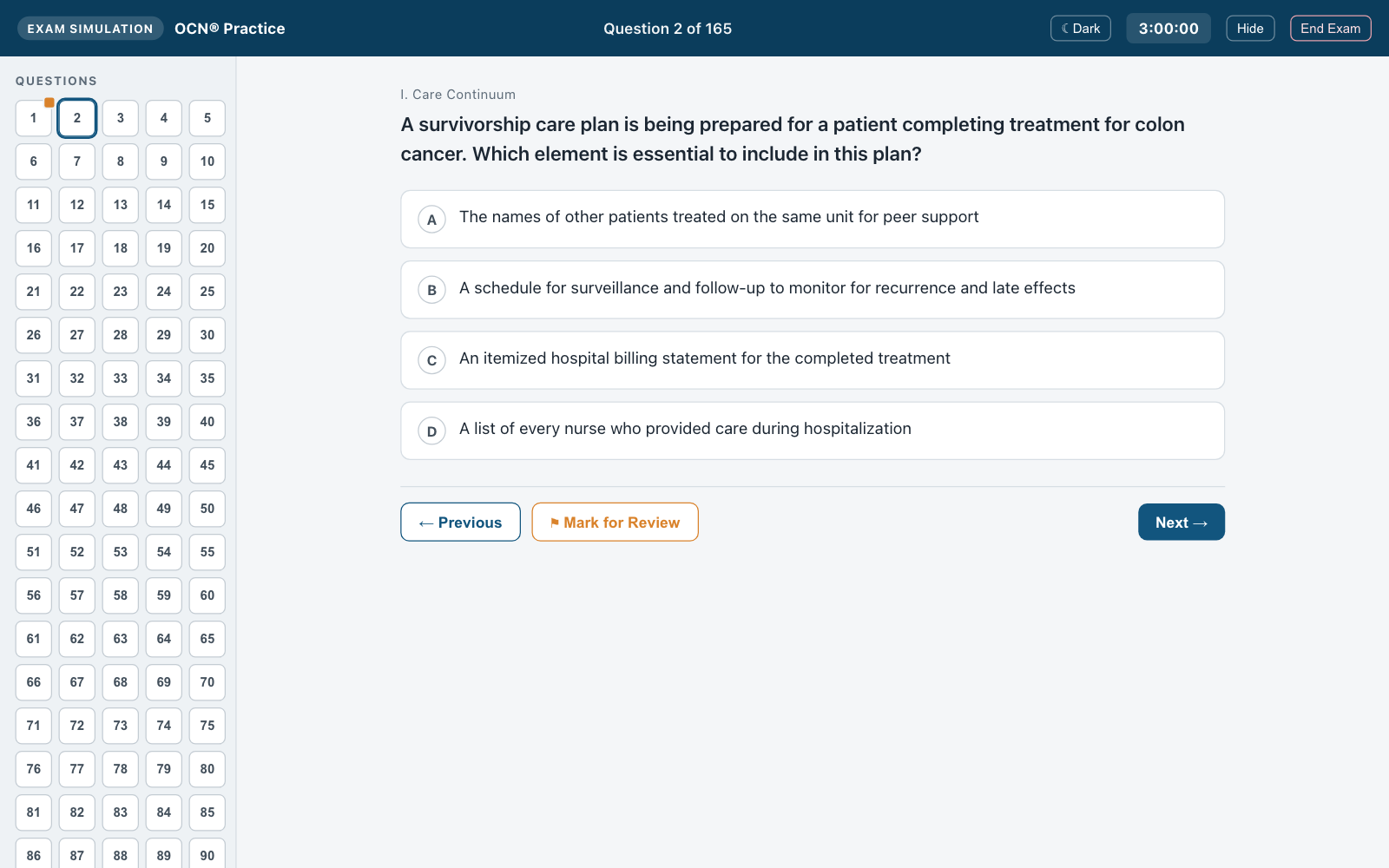Click the 3:00:00 timer display
The height and width of the screenshot is (868, 1389).
pos(1168,29)
